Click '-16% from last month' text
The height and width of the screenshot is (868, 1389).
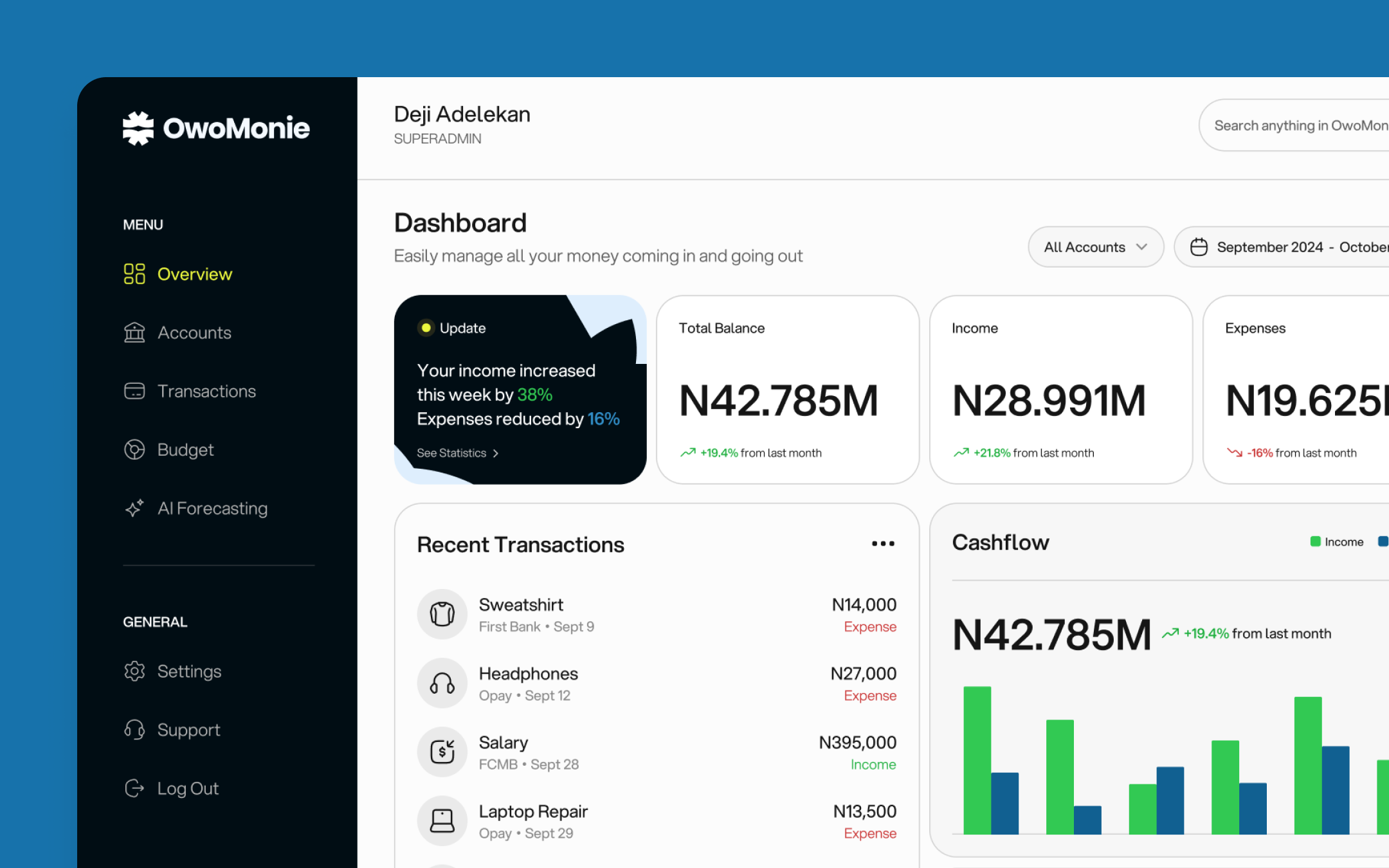tap(1302, 453)
